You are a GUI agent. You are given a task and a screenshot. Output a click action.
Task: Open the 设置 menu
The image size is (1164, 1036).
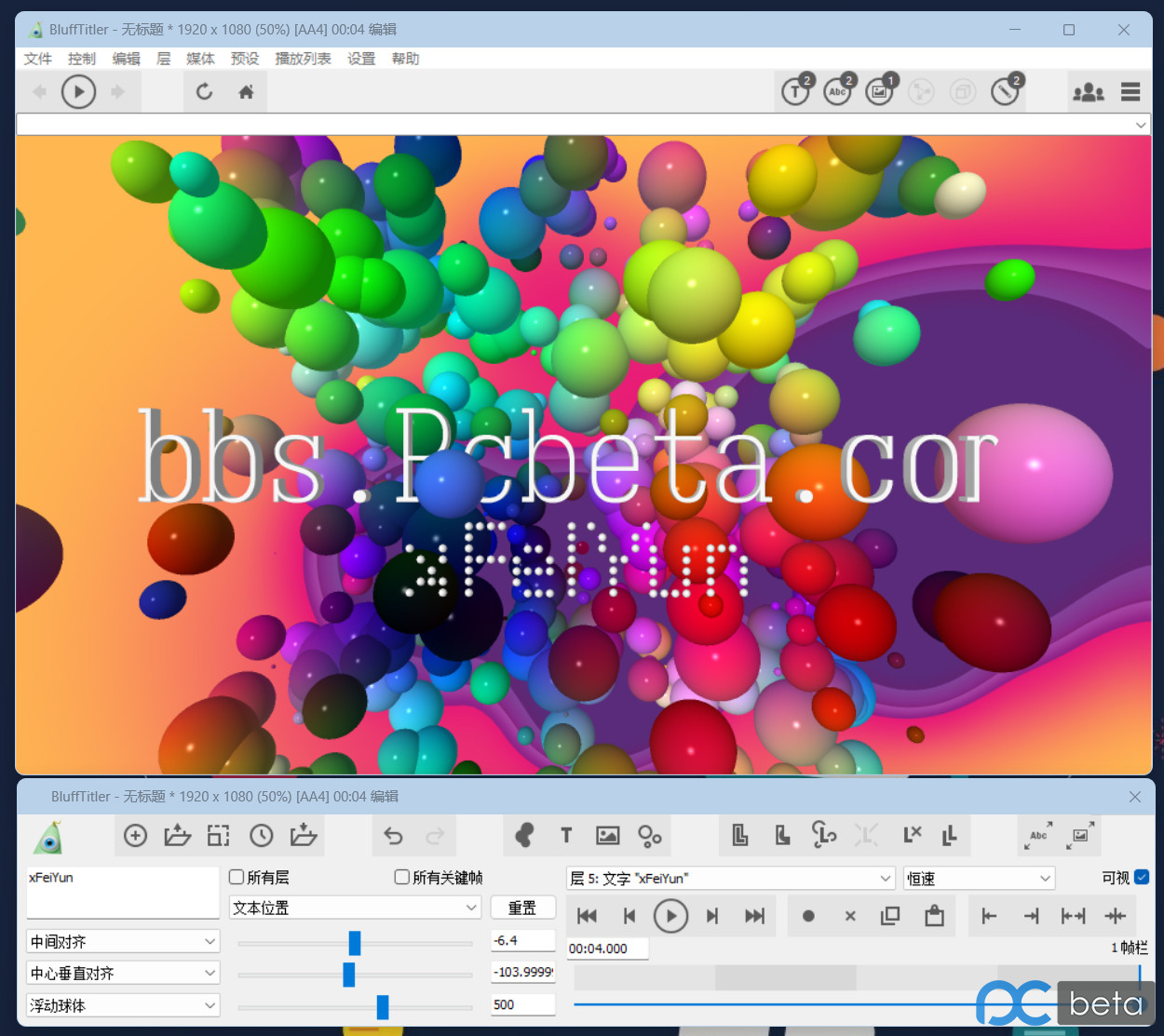361,59
